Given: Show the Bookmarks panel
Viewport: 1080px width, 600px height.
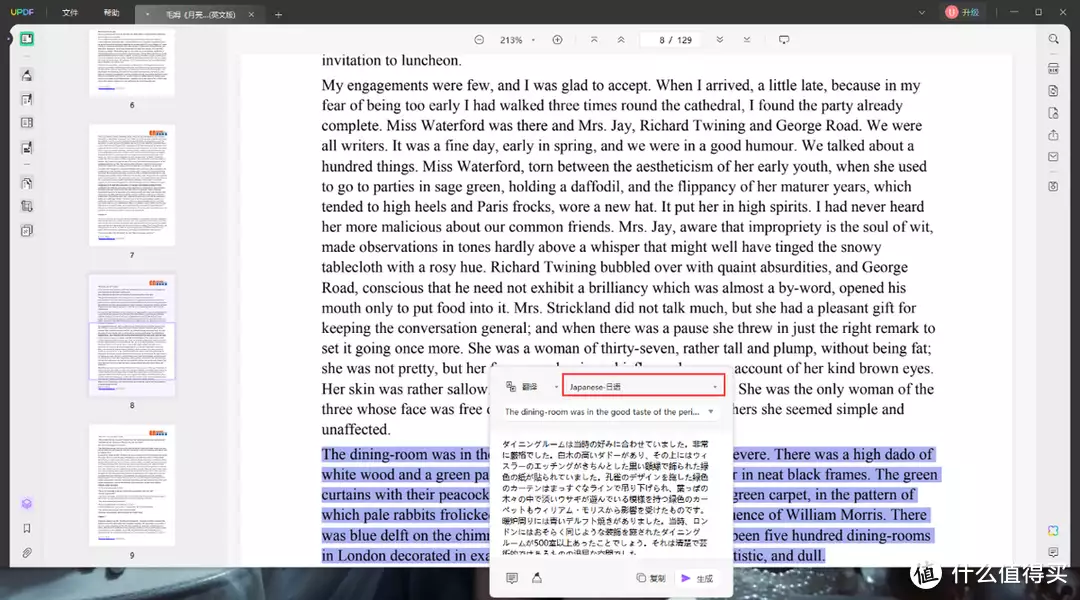Looking at the screenshot, I should tap(27, 528).
